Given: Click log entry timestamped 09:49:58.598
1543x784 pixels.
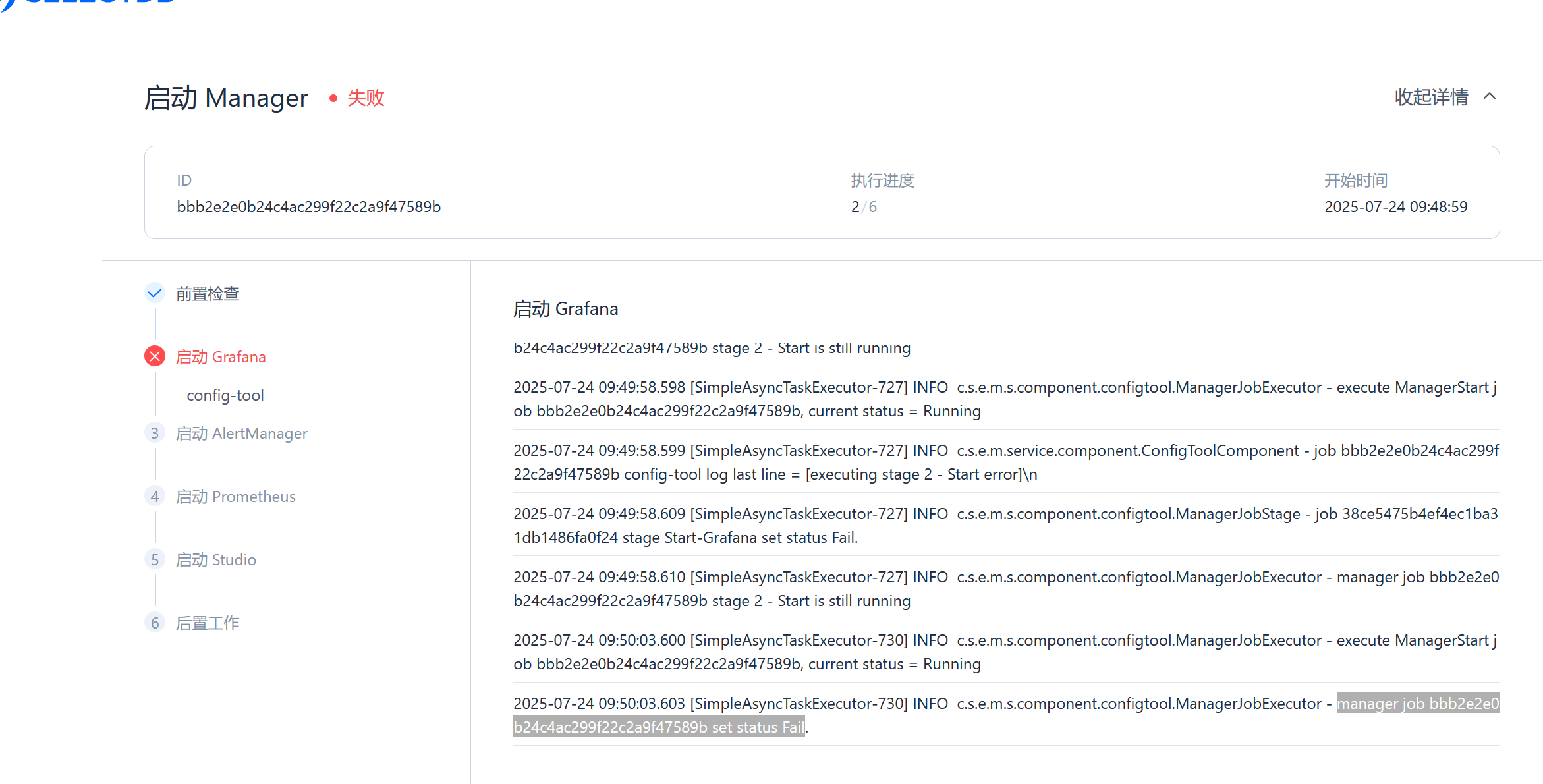Looking at the screenshot, I should click(1007, 399).
